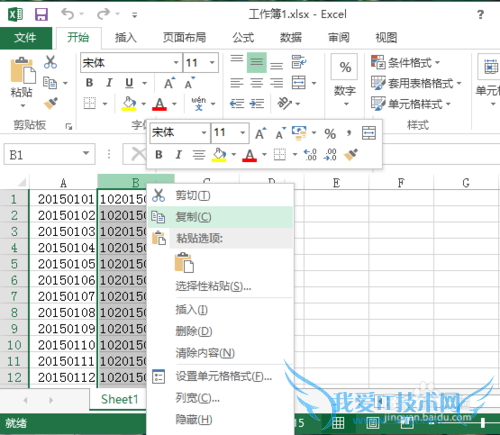Viewport: 500px width, 435px height.
Task: Toggle Bold in the ribbon
Action: 89,83
